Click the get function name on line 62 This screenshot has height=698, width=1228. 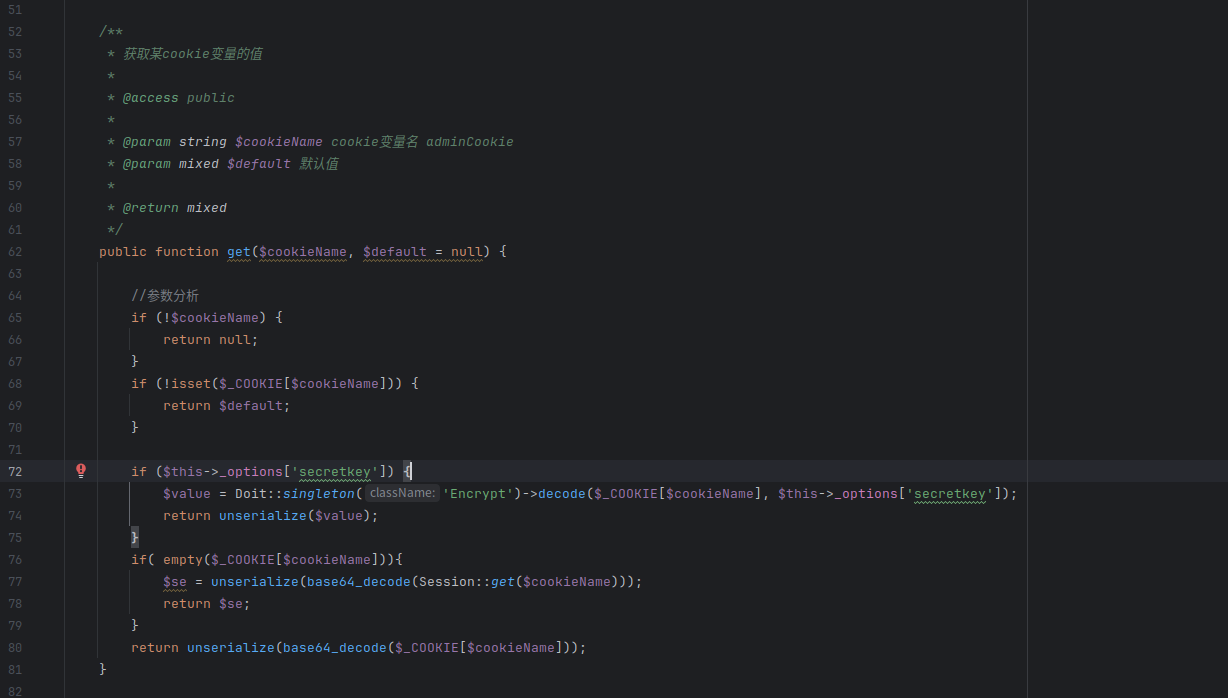(x=239, y=251)
